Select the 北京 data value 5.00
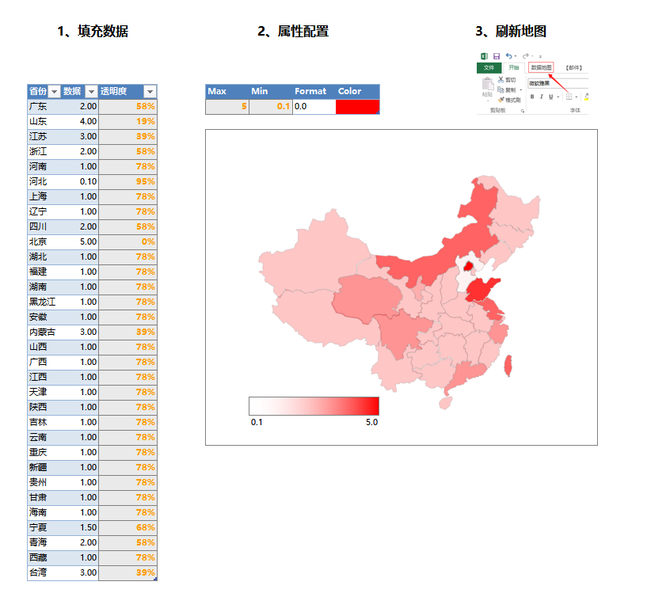 click(80, 241)
